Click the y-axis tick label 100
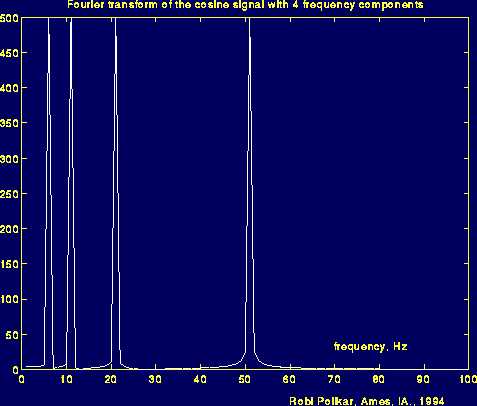 (9, 299)
